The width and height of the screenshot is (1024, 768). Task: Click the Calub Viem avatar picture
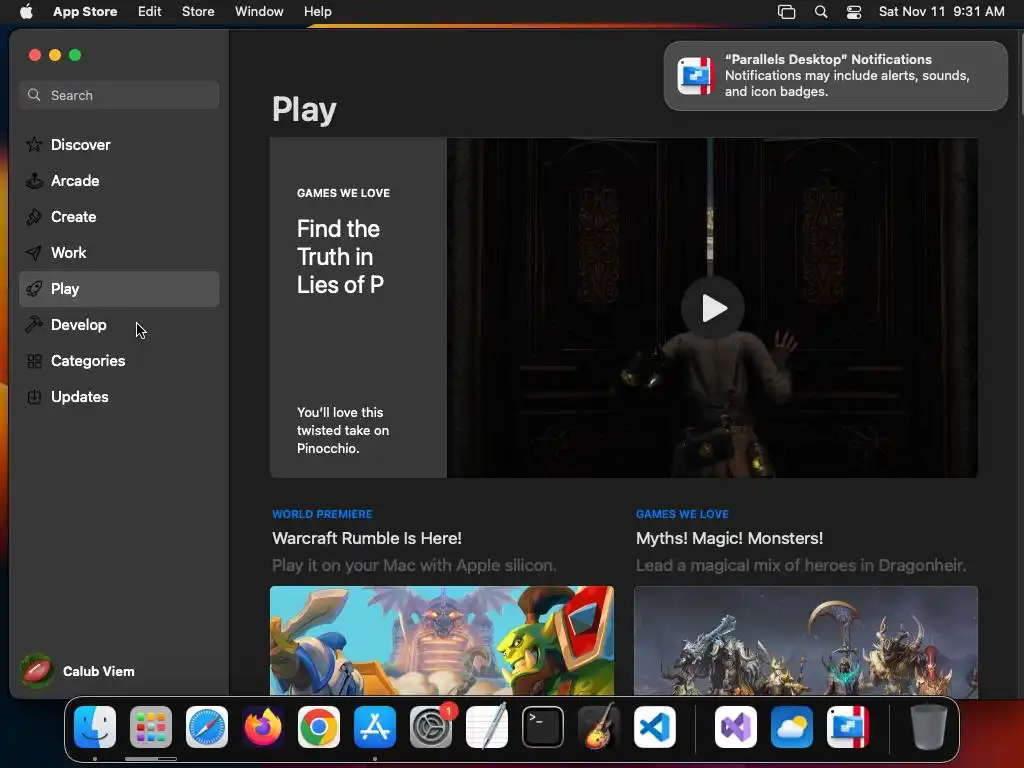tap(37, 671)
